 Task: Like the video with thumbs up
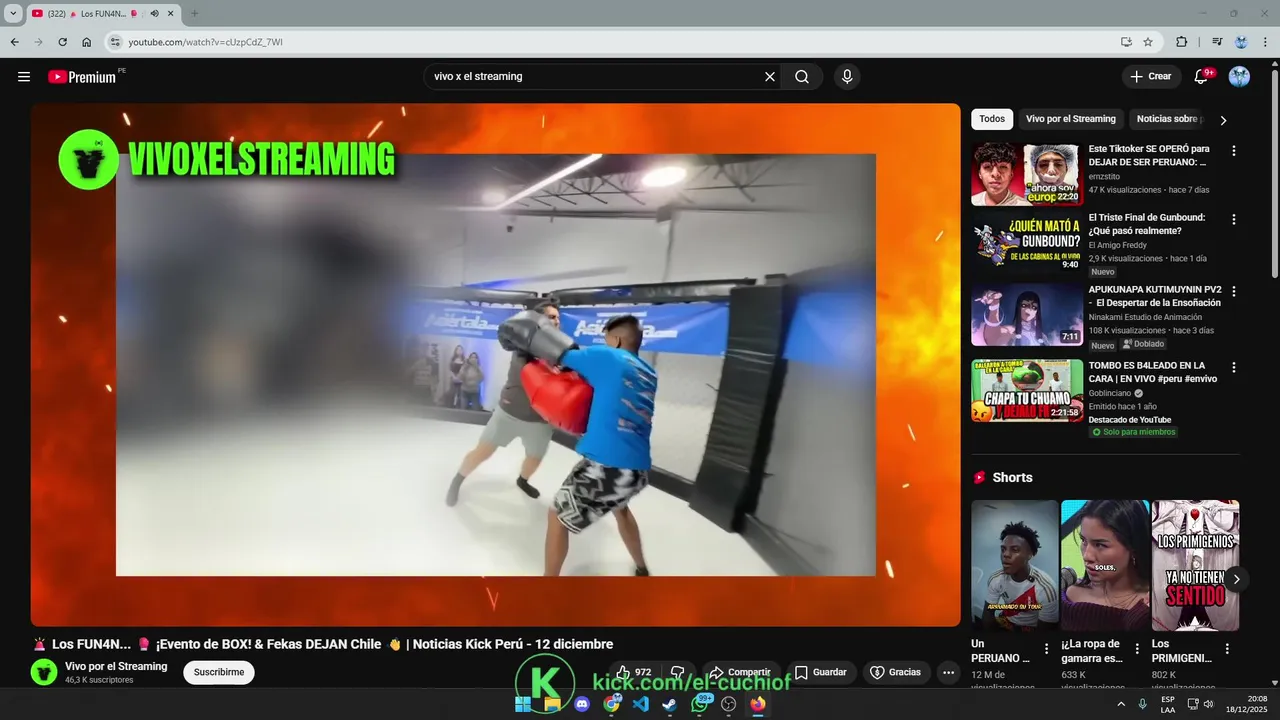click(x=633, y=672)
